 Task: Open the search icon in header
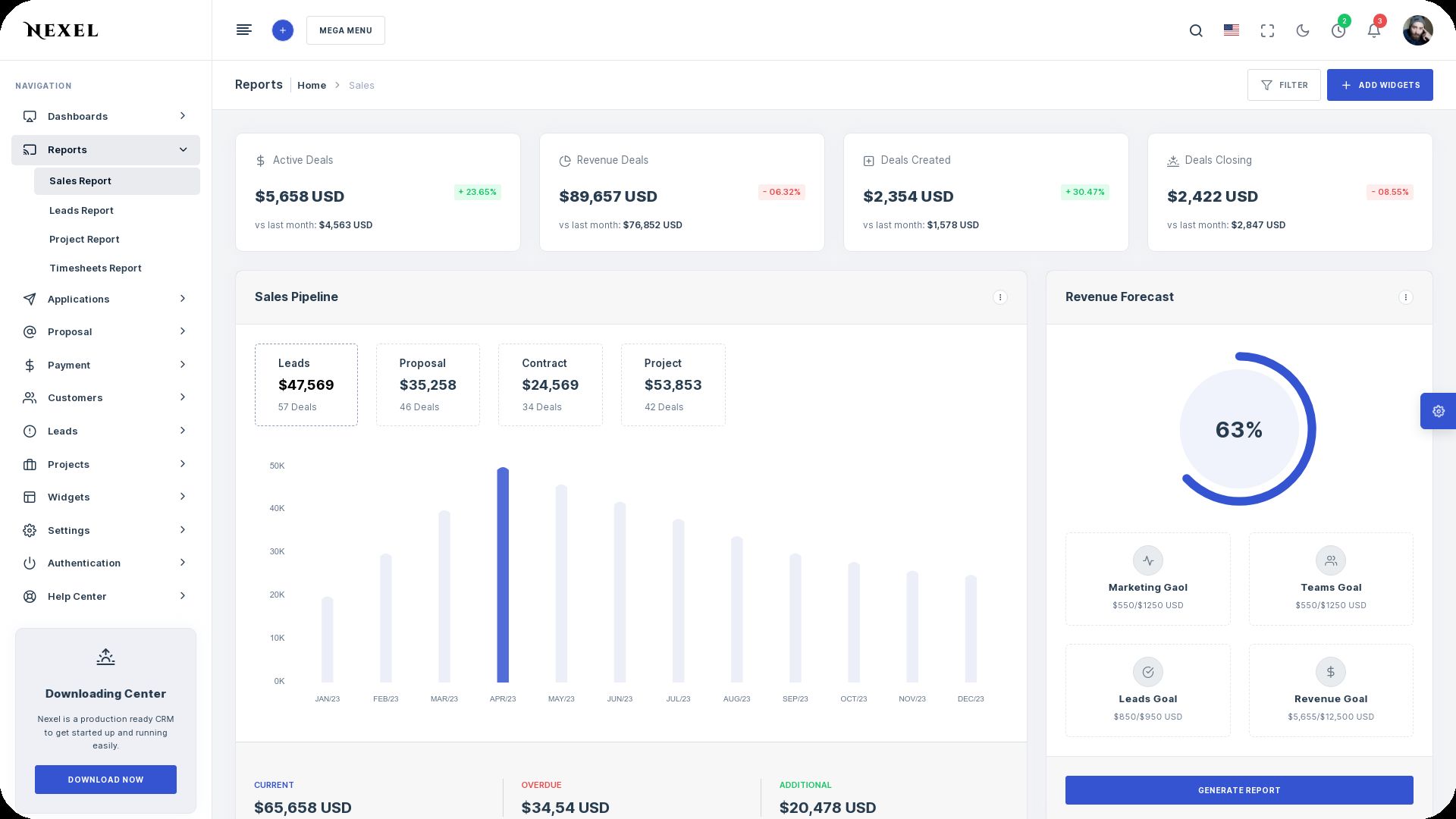[1196, 31]
